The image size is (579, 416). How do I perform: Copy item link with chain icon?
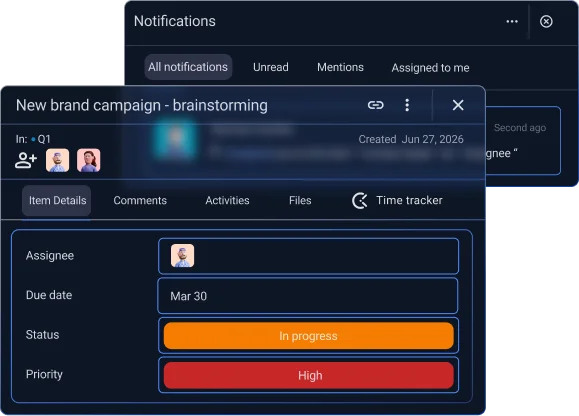(376, 105)
